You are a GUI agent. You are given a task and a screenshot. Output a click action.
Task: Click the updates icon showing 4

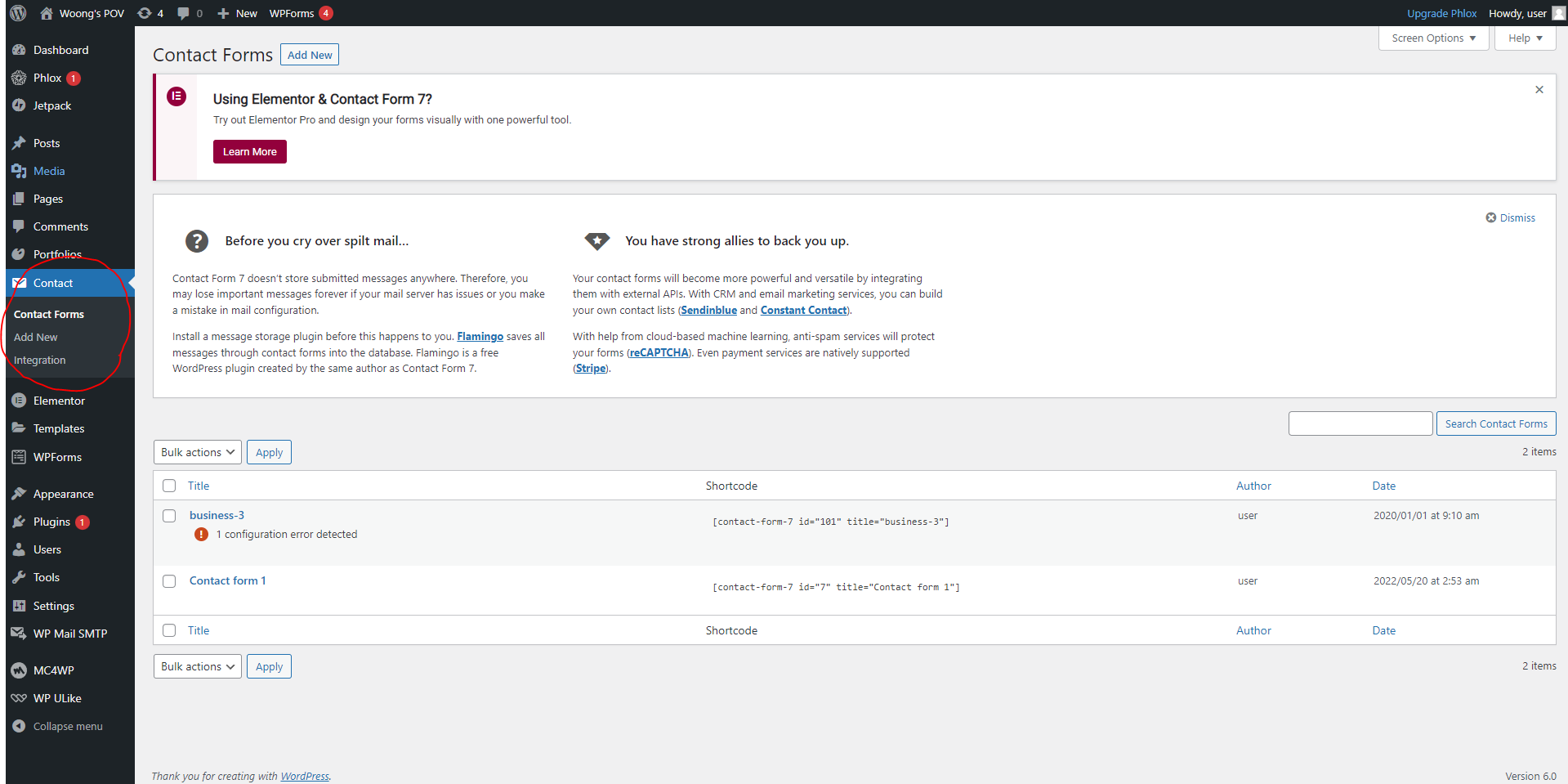click(145, 13)
